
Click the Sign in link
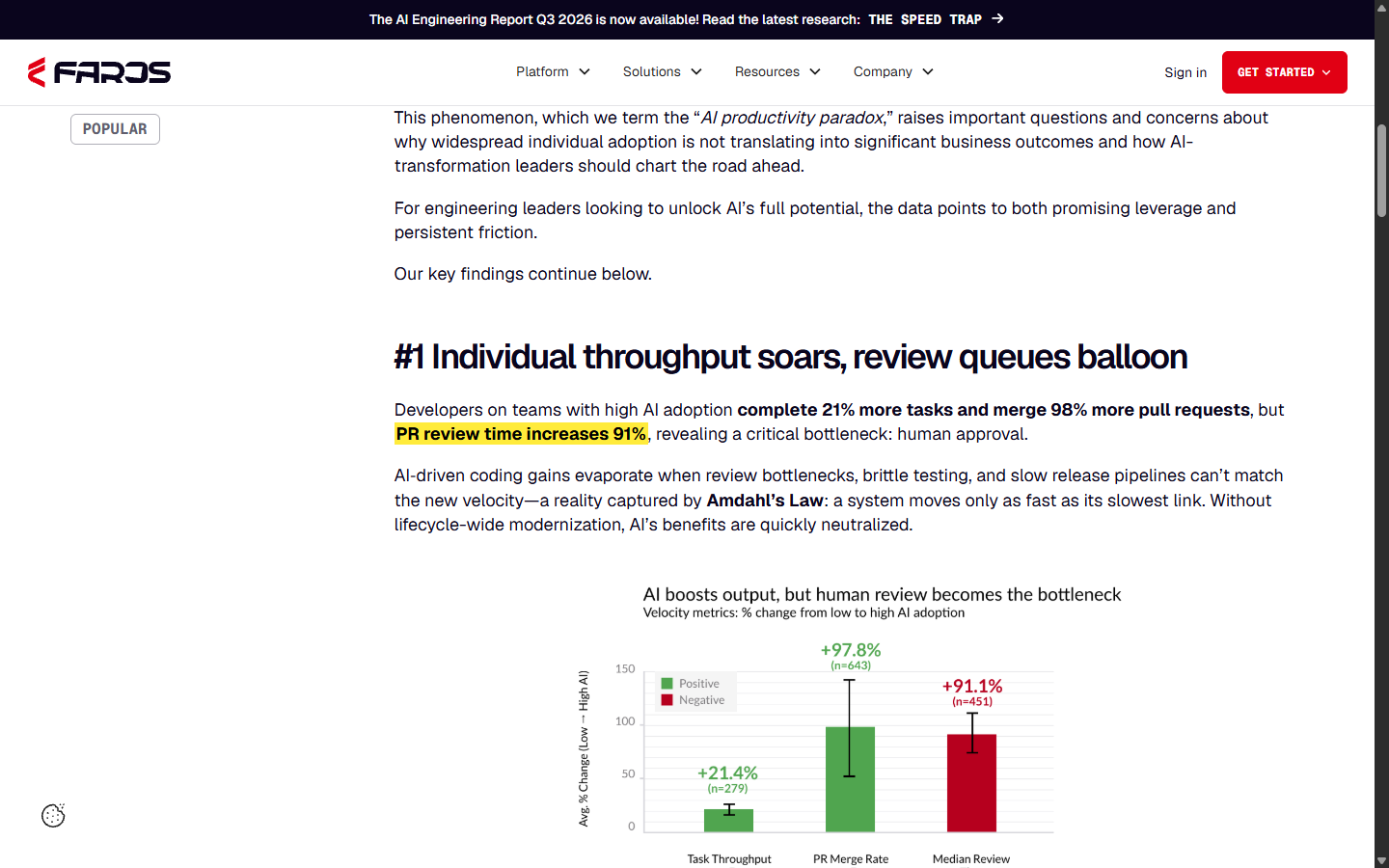[1185, 72]
